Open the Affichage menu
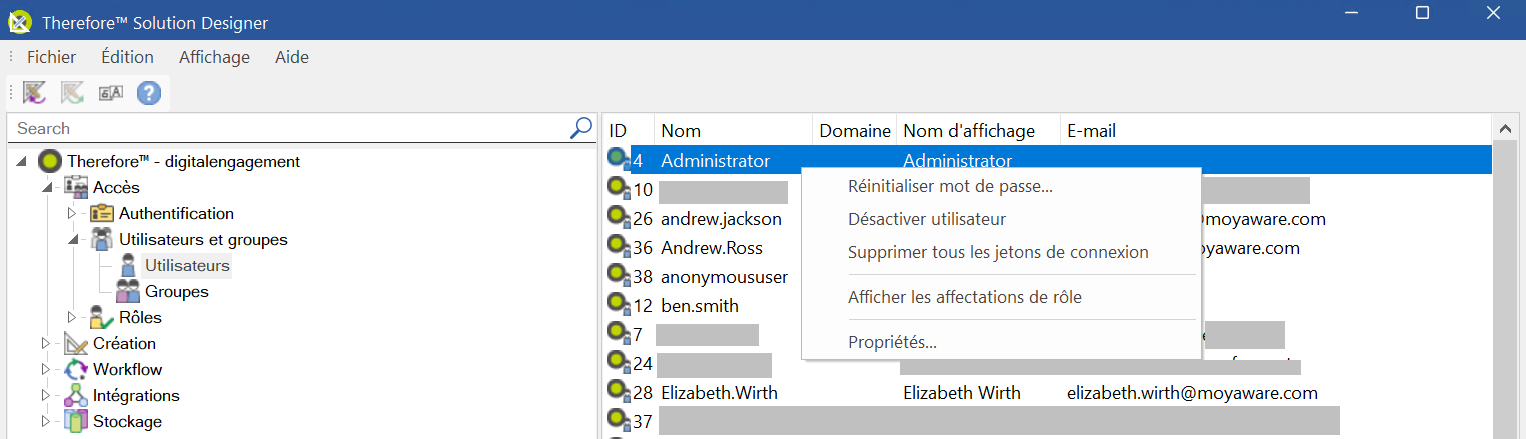 pyautogui.click(x=214, y=57)
